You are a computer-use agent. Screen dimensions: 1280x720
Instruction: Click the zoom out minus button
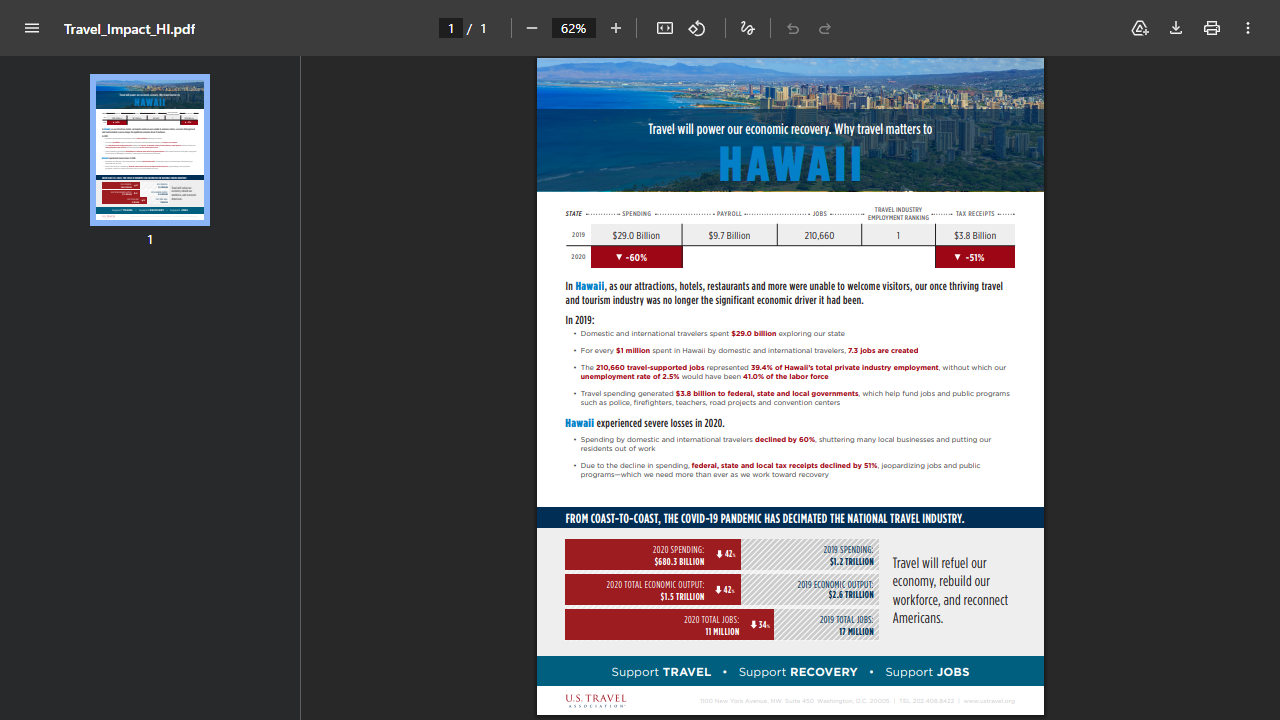tap(532, 28)
